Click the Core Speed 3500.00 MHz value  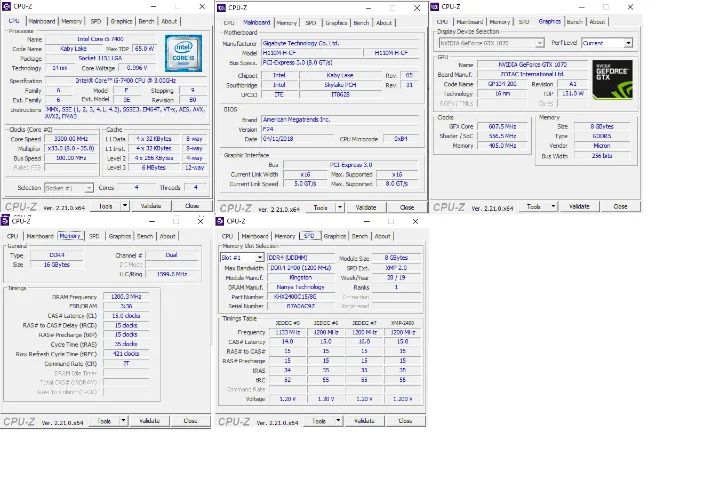71,139
